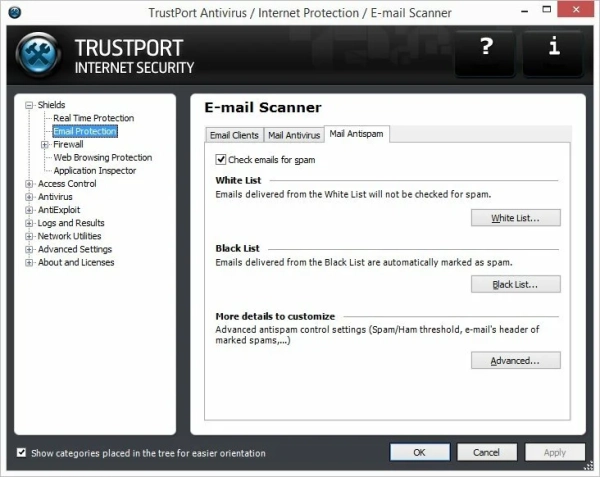This screenshot has width=600, height=477.
Task: Select the Mail Antispam tab
Action: click(x=357, y=134)
